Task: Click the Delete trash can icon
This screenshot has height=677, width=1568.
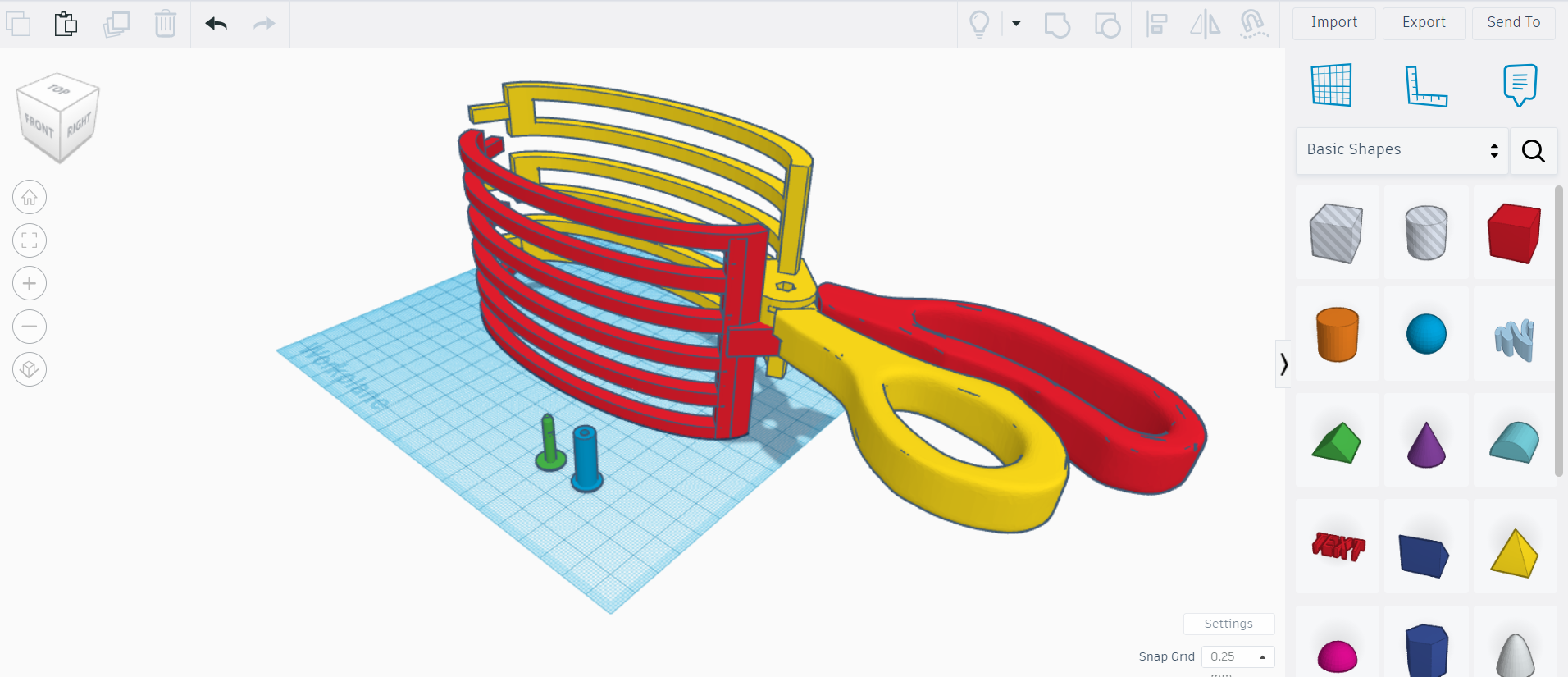Action: [x=166, y=24]
